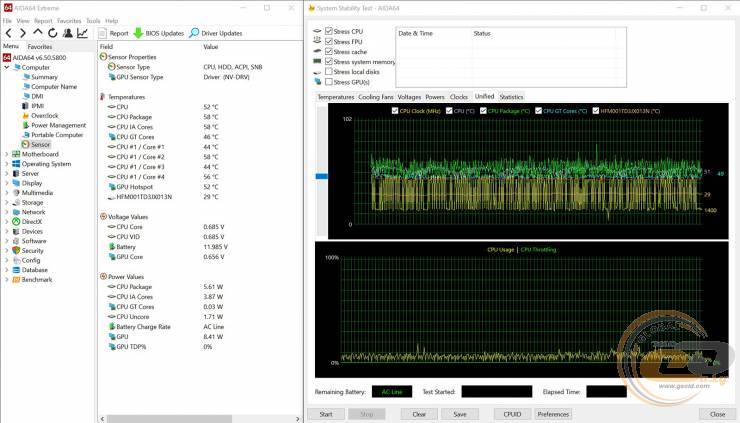Click the Operating System Windows icon
Viewport: 740px width, 423px height.
coord(16,164)
